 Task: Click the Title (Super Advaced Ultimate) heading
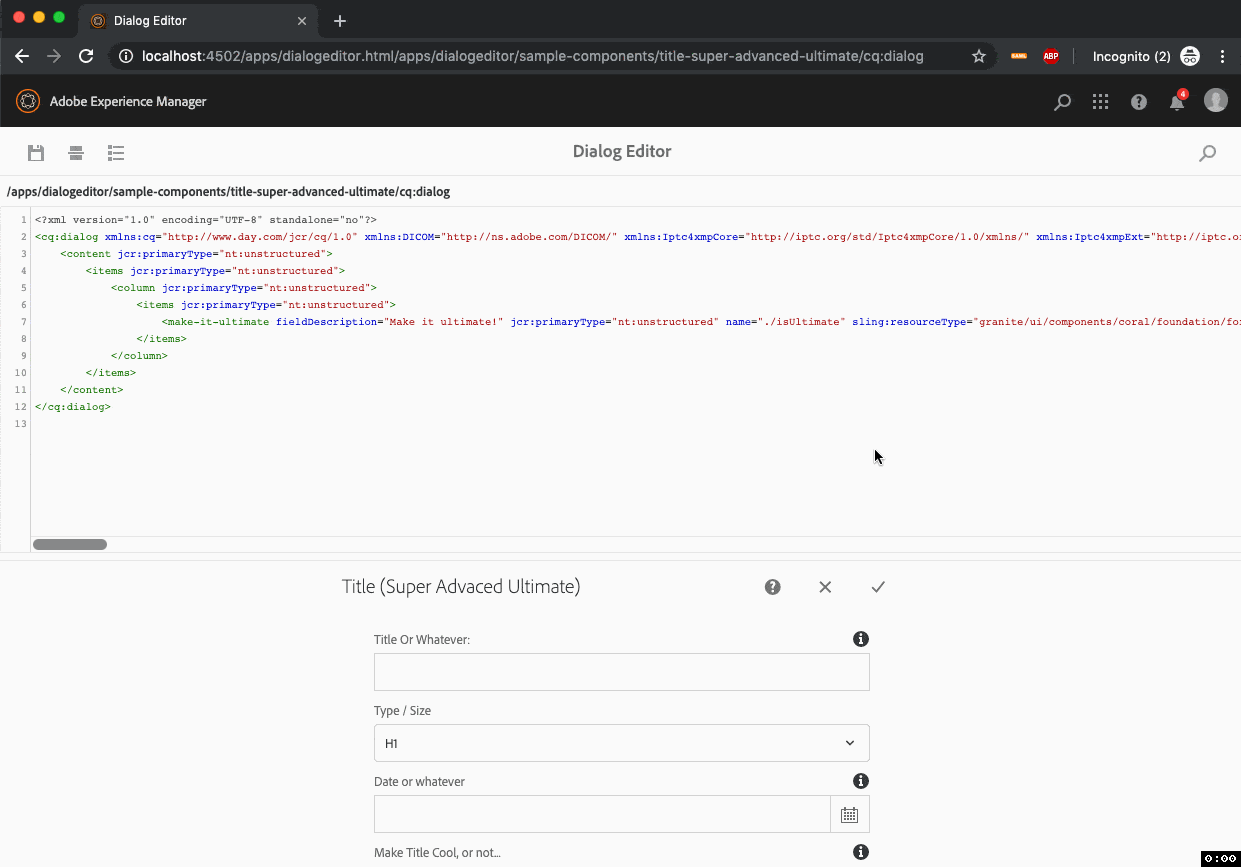click(x=461, y=587)
